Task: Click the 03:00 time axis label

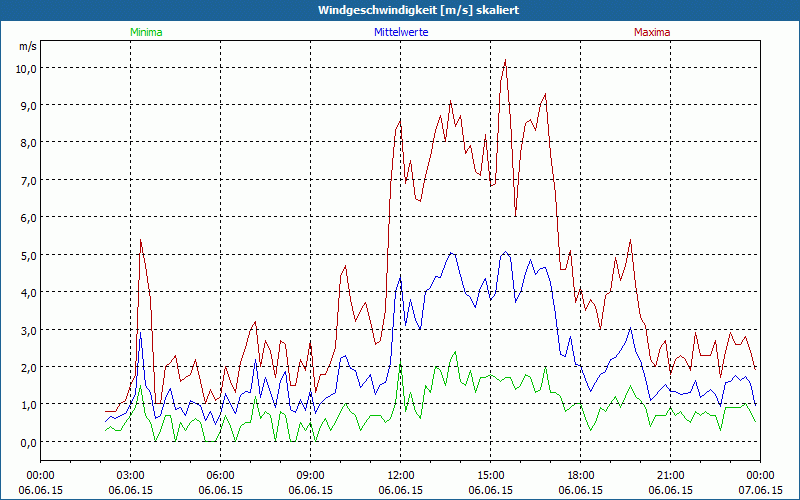Action: click(130, 476)
